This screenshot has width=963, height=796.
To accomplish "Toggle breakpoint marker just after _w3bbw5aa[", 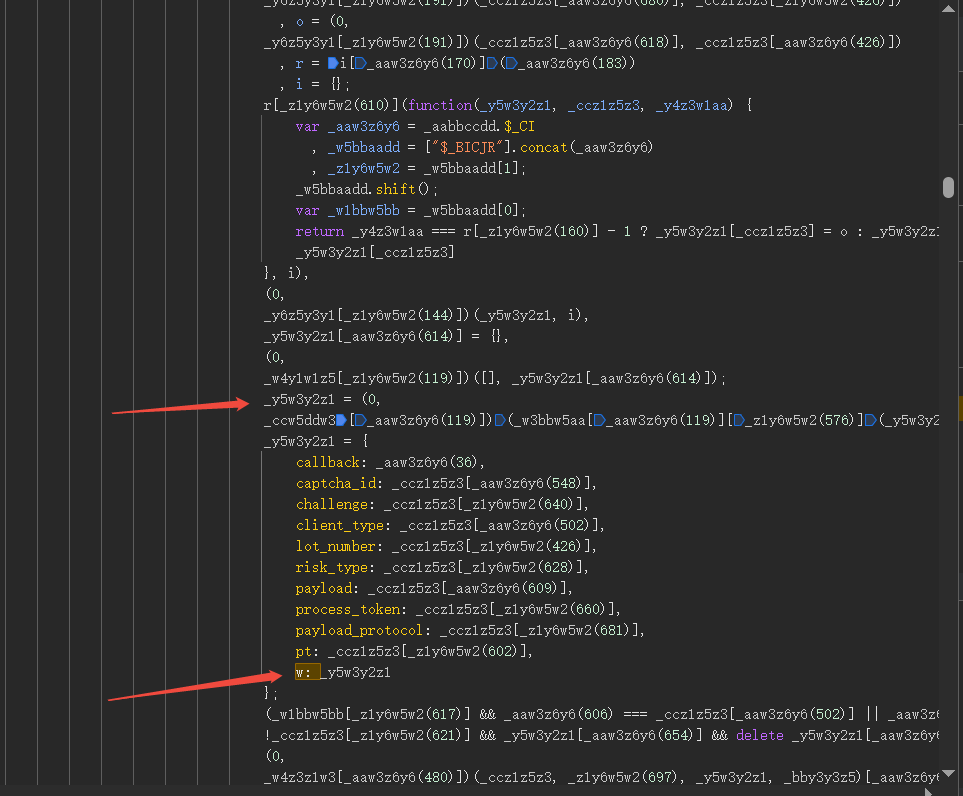I will (599, 420).
